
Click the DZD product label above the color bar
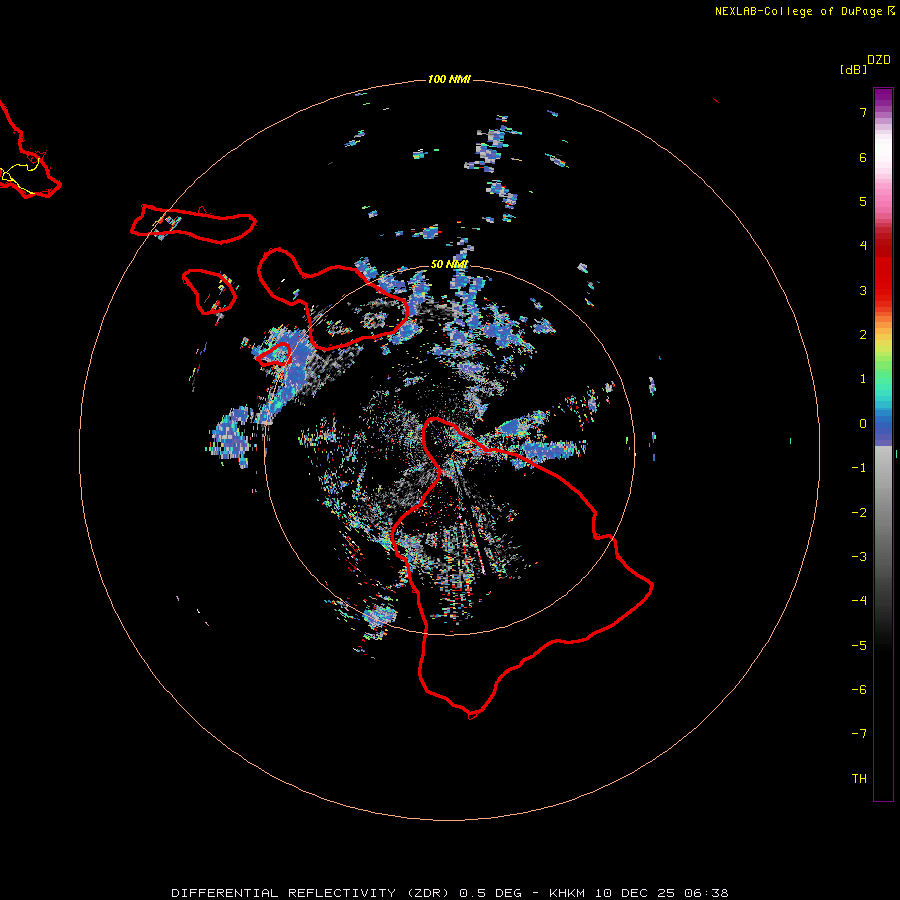coord(879,60)
